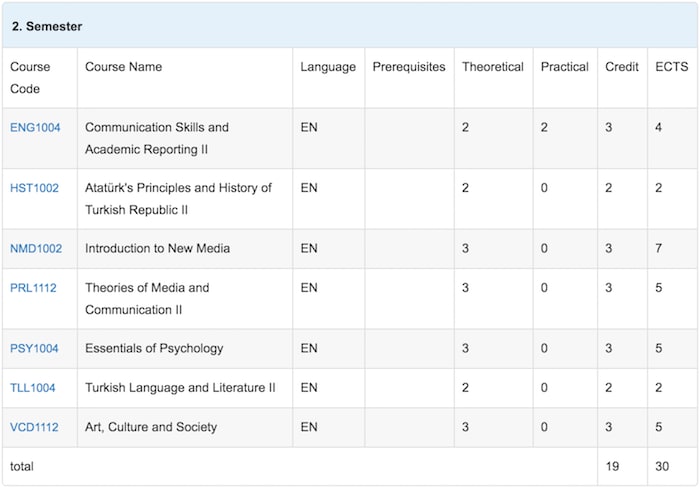
Task: Open the TLL1004 course link
Action: tap(33, 388)
